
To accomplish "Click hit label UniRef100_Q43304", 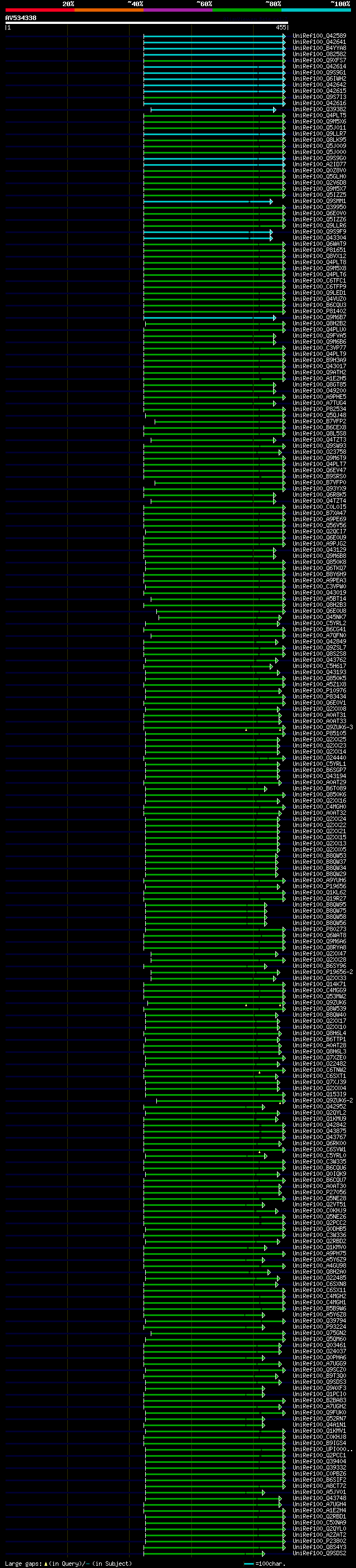I will click(319, 238).
